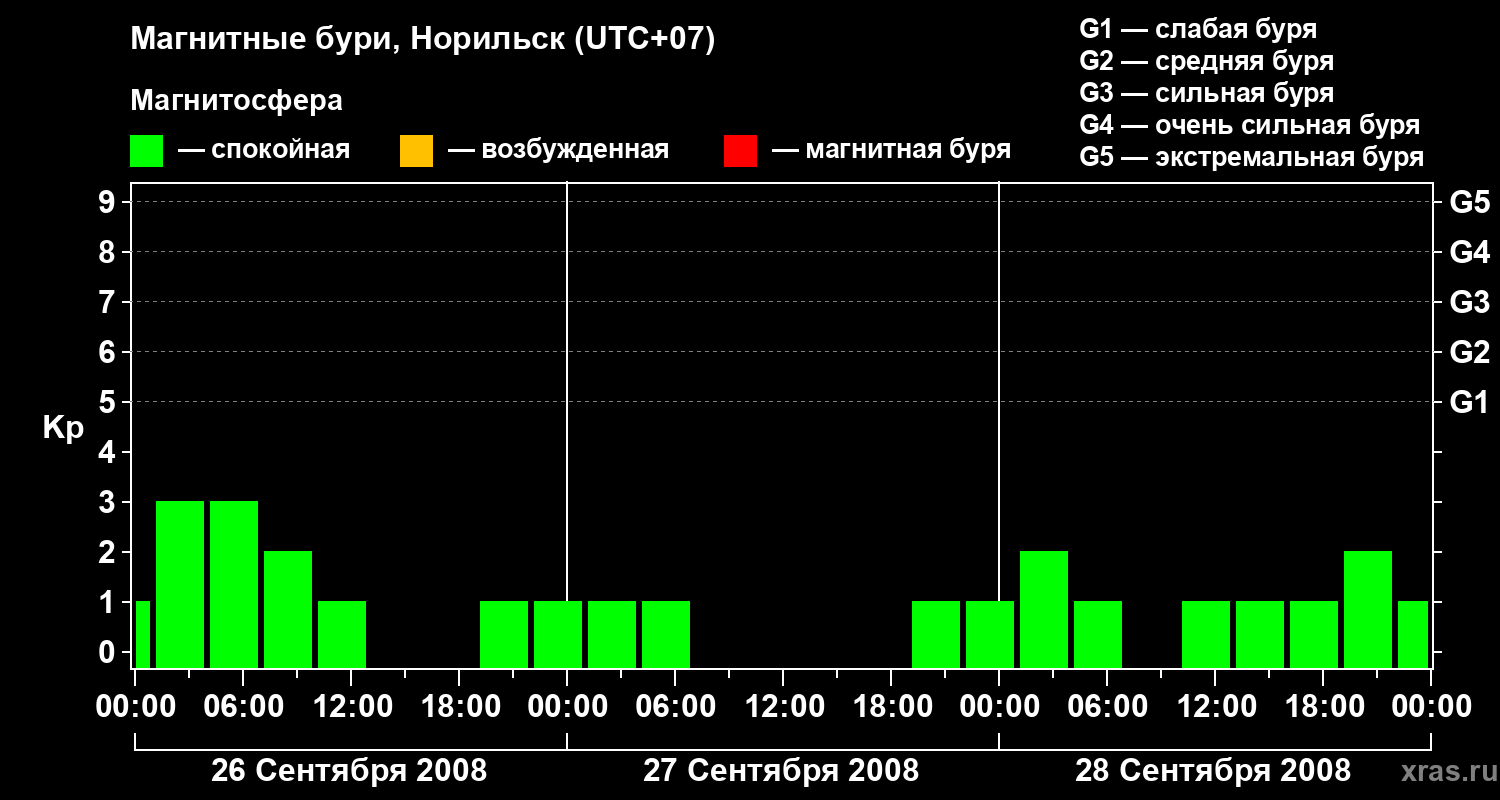This screenshot has height=800, width=1500.
Task: Click '18:00' time label for 26 September
Action: click(459, 707)
